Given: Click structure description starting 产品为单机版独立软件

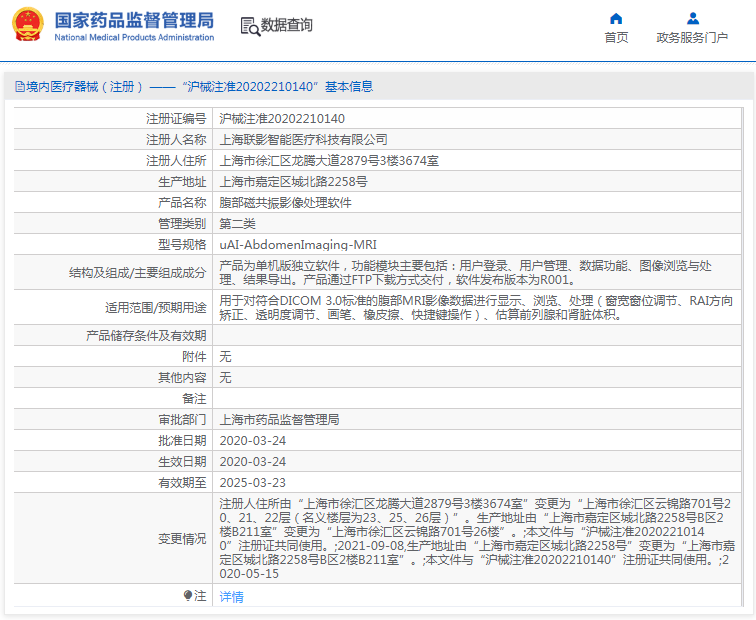Looking at the screenshot, I should 465,272.
